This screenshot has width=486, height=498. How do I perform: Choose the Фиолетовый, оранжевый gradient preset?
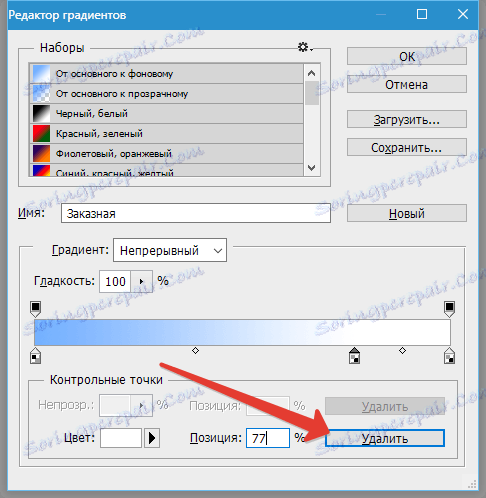[166, 154]
